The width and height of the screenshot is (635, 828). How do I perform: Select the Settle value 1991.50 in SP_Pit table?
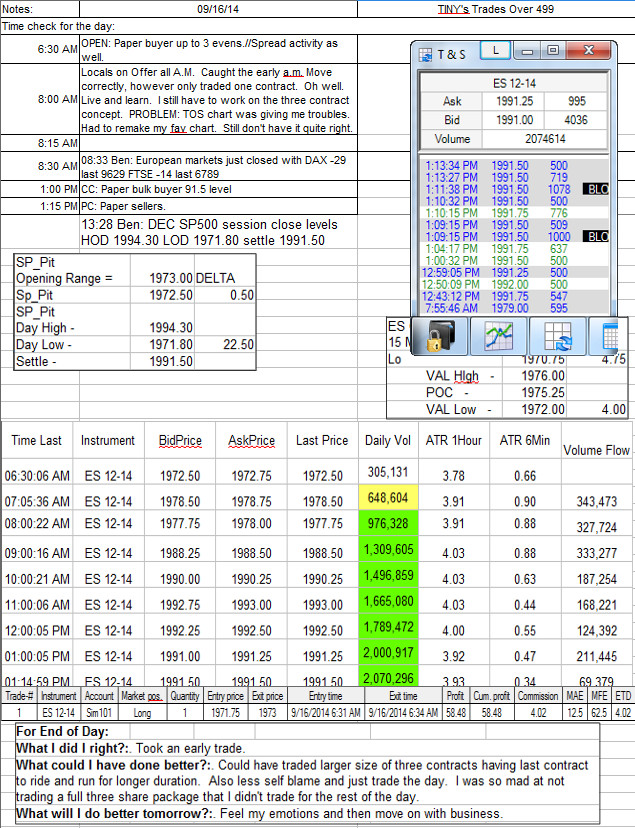point(162,361)
